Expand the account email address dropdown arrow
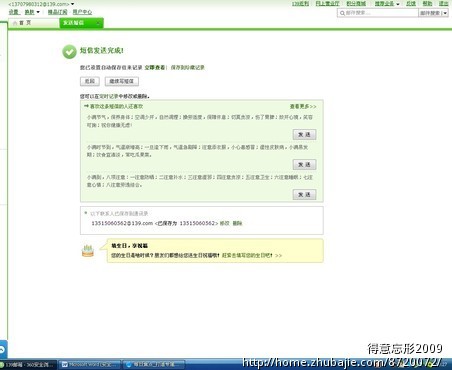This screenshot has width=452, height=370. (73, 4)
